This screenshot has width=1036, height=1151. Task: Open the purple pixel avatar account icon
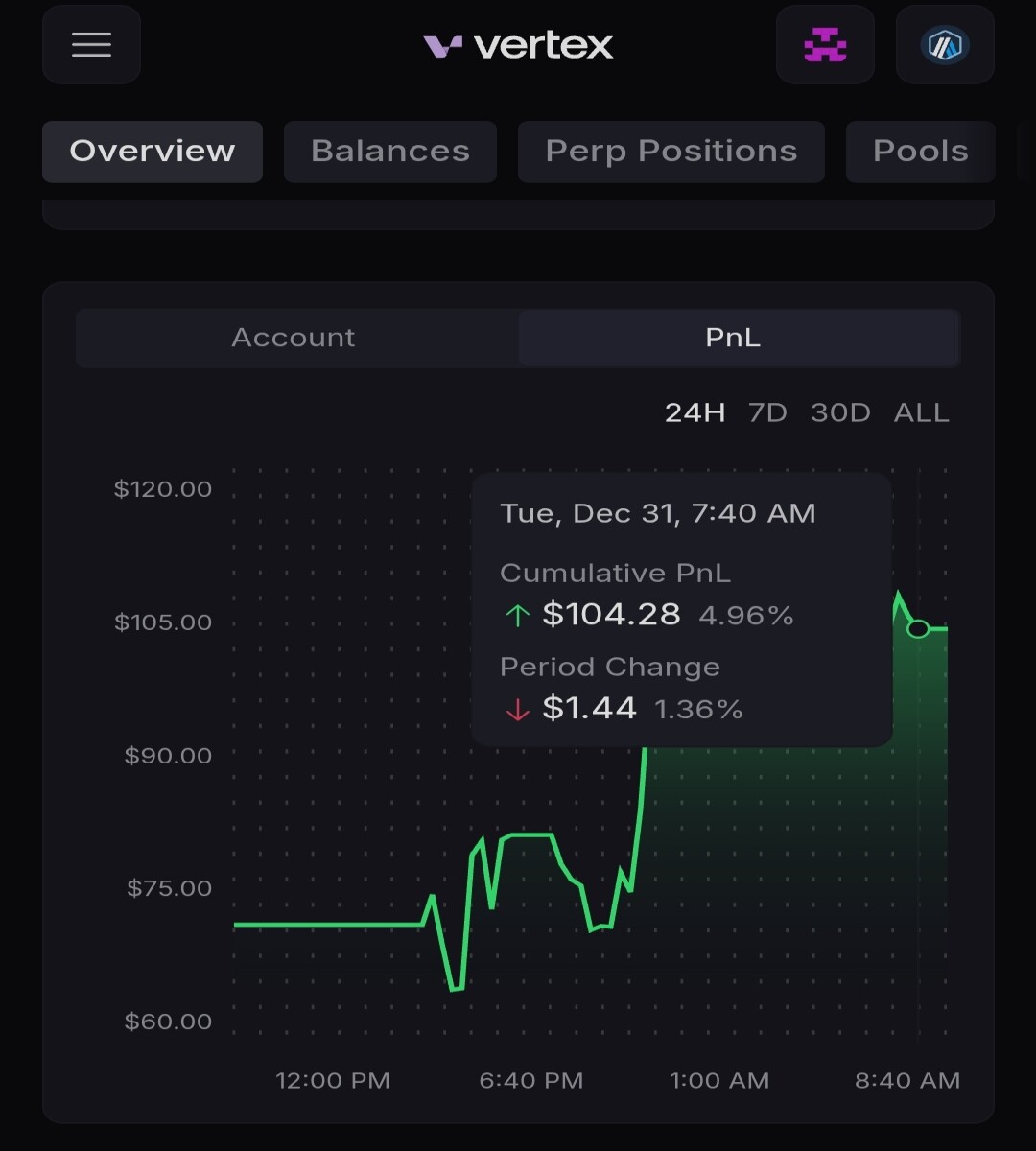coord(825,45)
